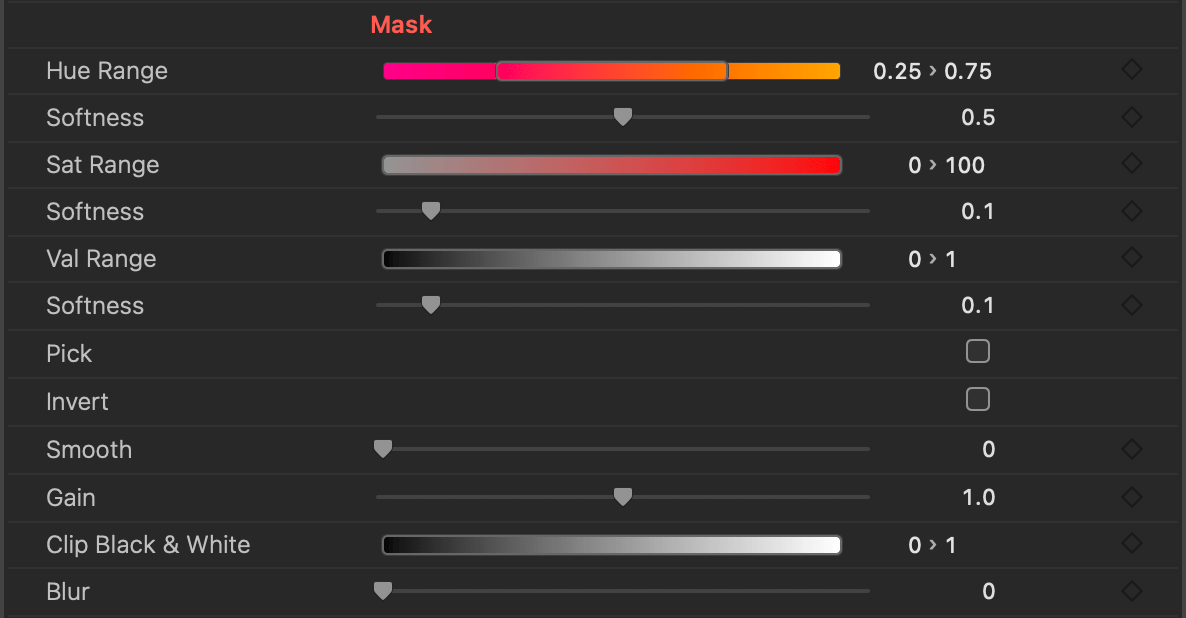
Task: Click the Gain slider handle
Action: pos(622,496)
